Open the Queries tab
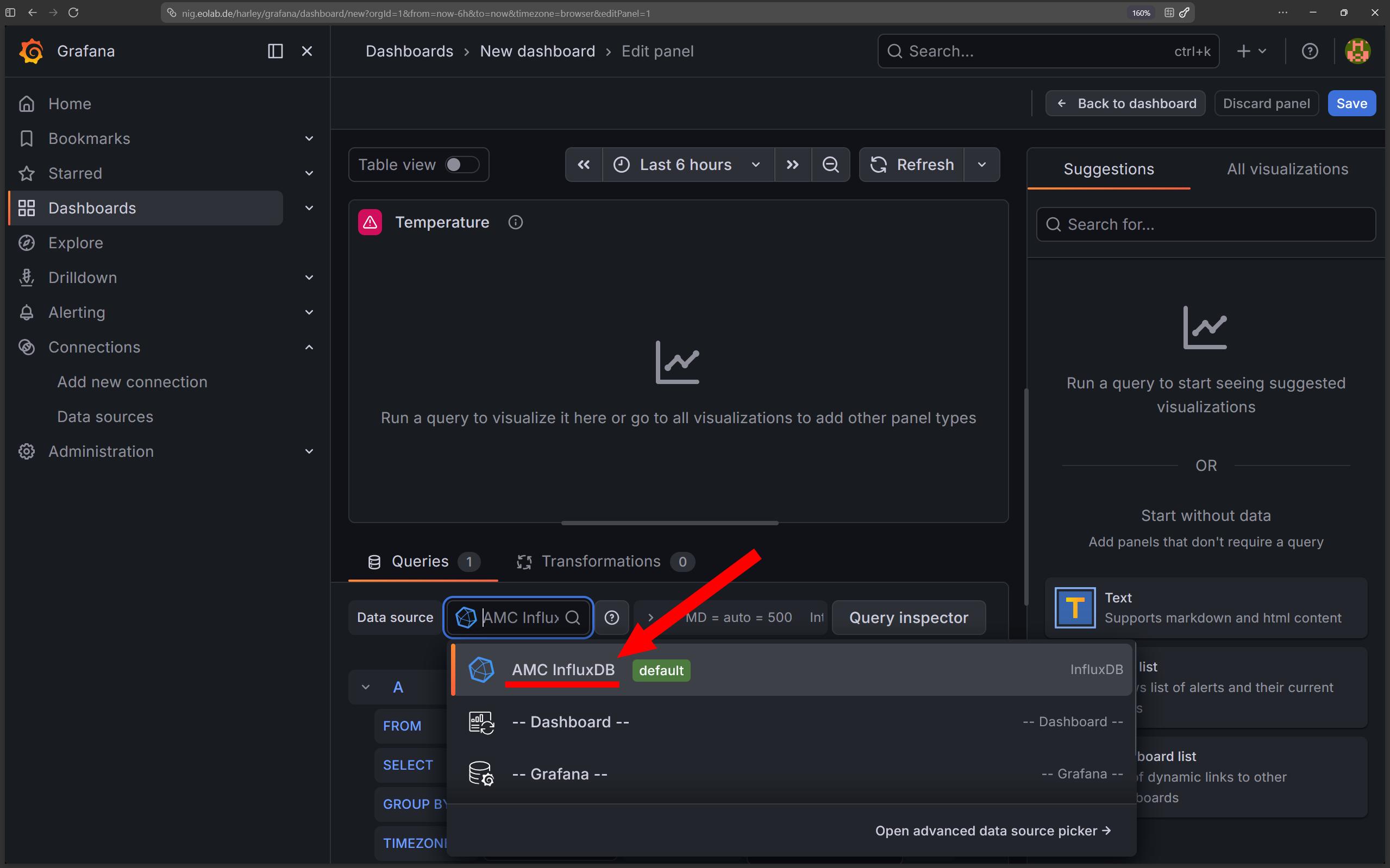 (x=423, y=562)
